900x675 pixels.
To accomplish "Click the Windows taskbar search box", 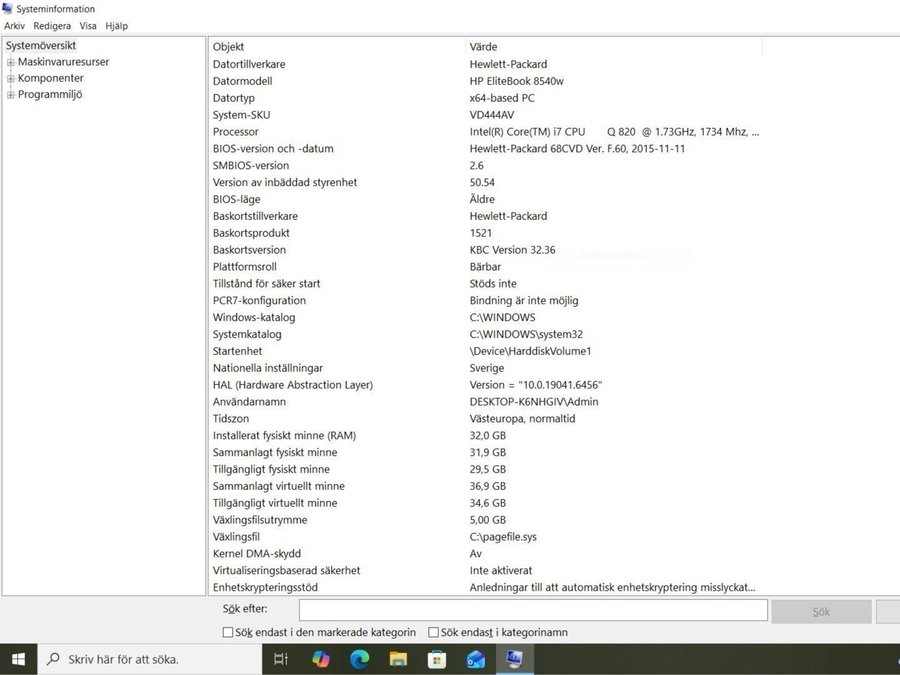I will click(x=150, y=659).
